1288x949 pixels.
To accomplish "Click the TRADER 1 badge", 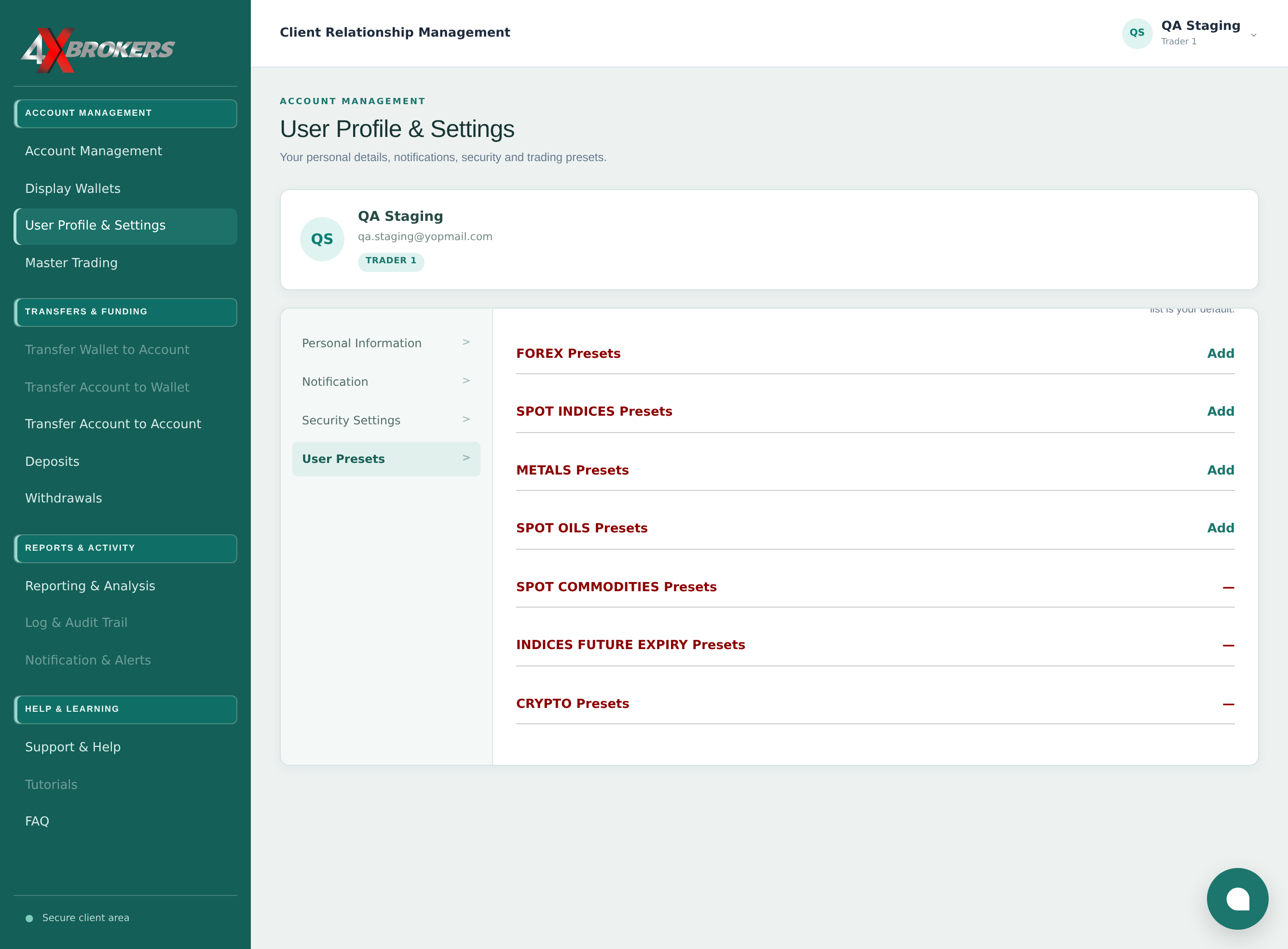I will pyautogui.click(x=391, y=261).
